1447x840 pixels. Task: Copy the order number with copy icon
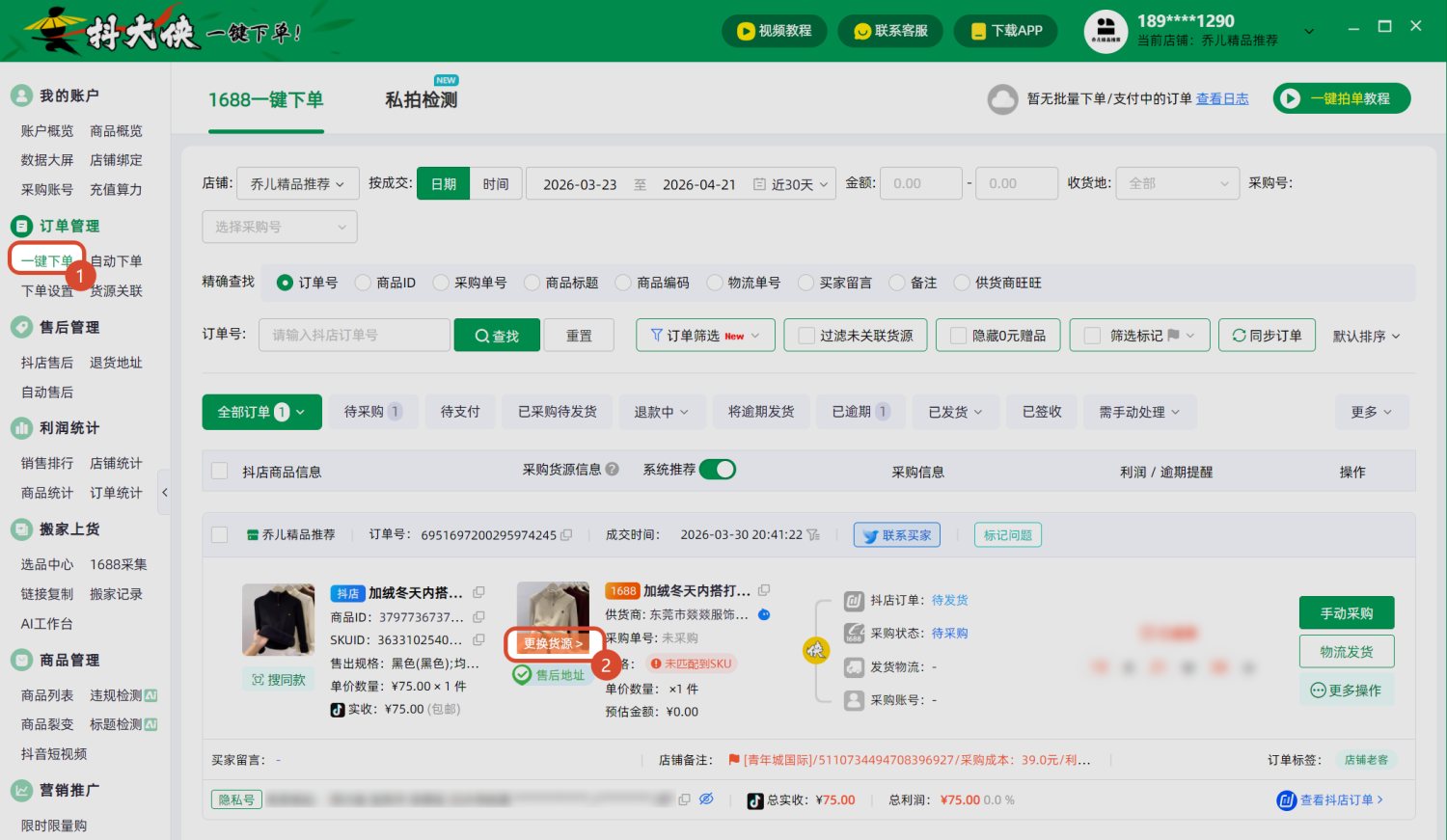[566, 534]
